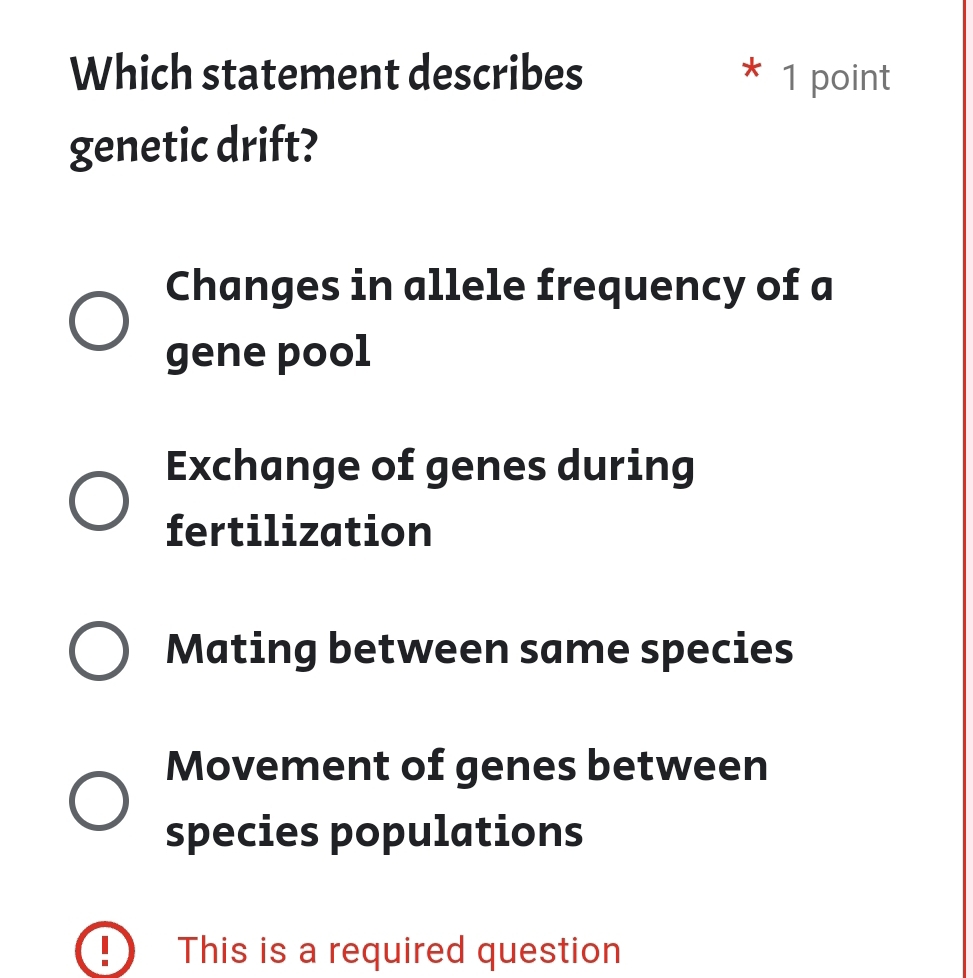This screenshot has width=973, height=978.
Task: Click the red required asterisk
Action: pos(751,72)
